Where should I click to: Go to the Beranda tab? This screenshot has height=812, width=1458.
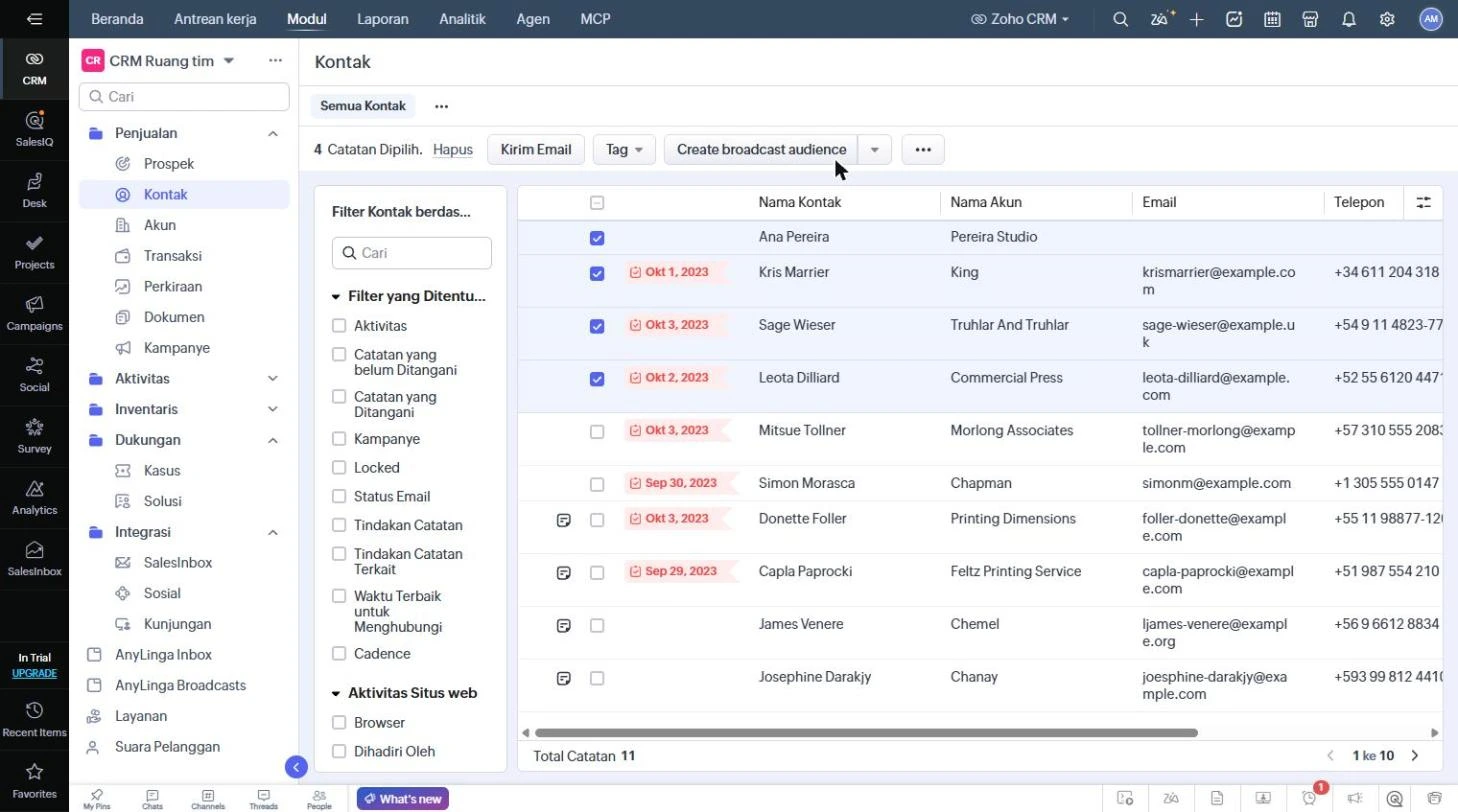coord(117,19)
